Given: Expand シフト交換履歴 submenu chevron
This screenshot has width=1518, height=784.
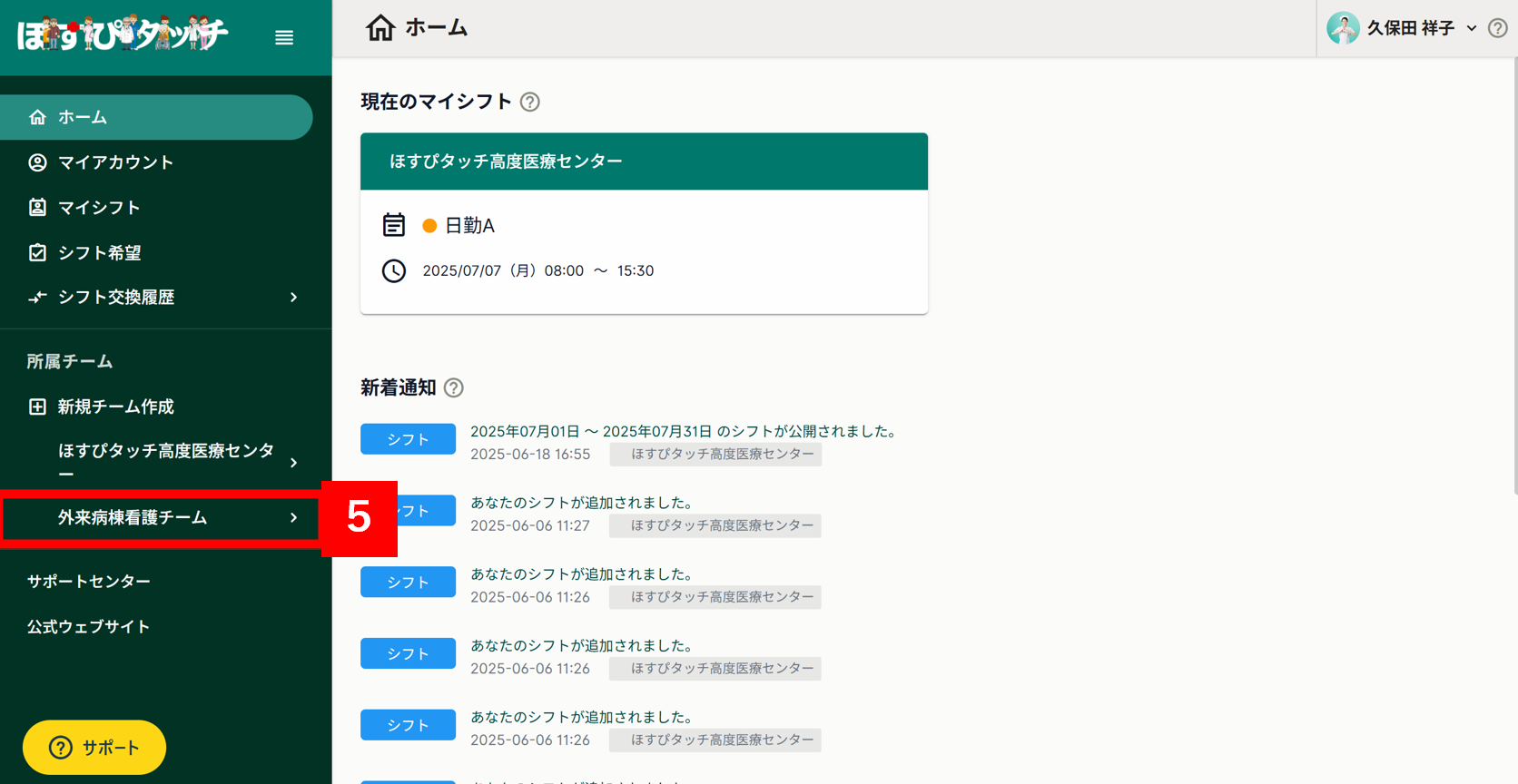Looking at the screenshot, I should tap(293, 298).
